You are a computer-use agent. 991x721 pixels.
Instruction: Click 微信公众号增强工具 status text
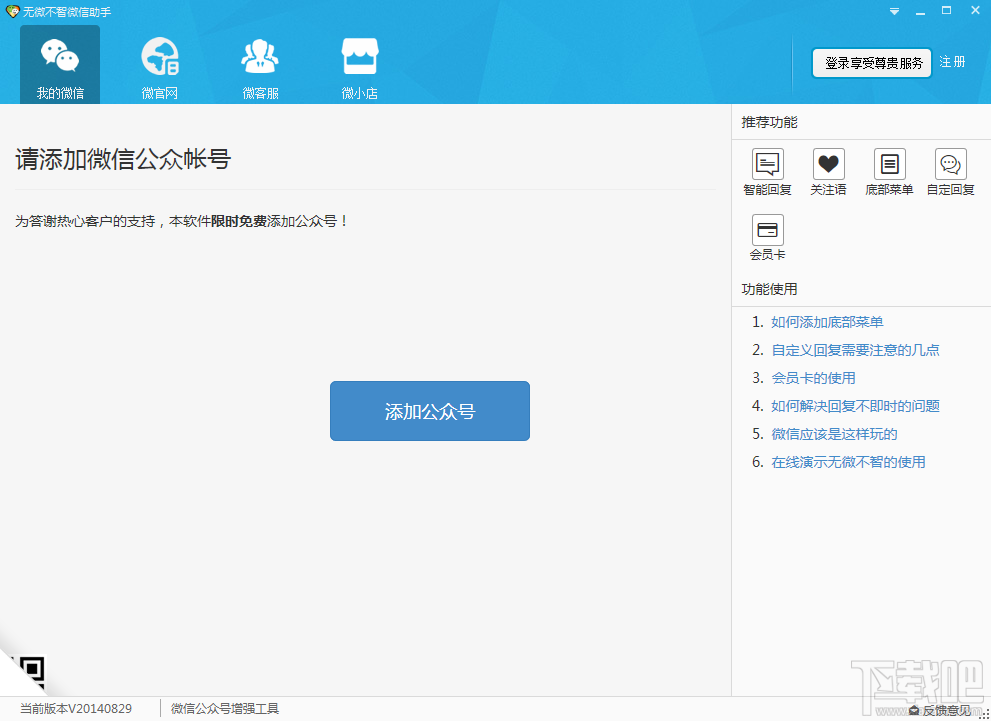225,709
